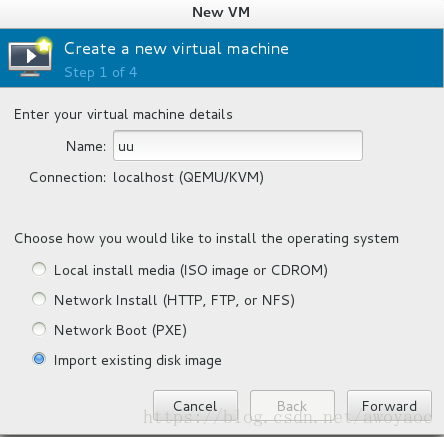Click the Name input field
444x437 pixels.
tap(238, 146)
